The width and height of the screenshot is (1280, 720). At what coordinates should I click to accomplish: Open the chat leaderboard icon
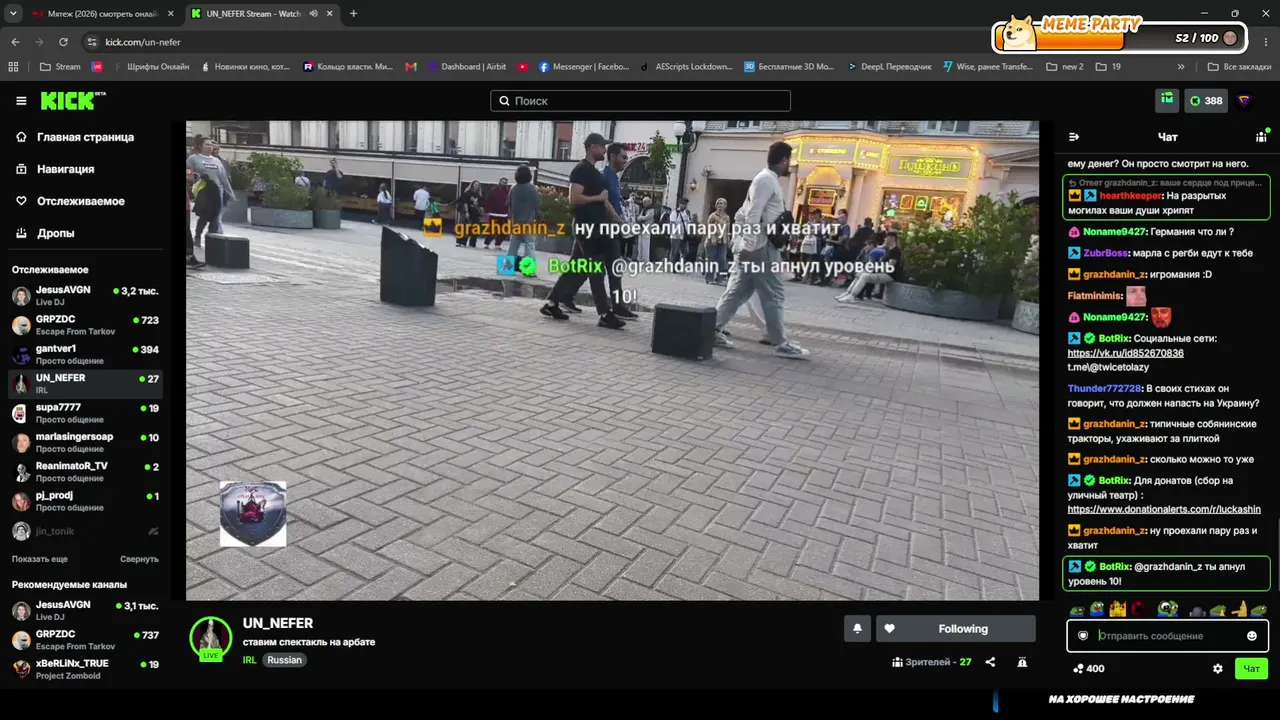1261,137
